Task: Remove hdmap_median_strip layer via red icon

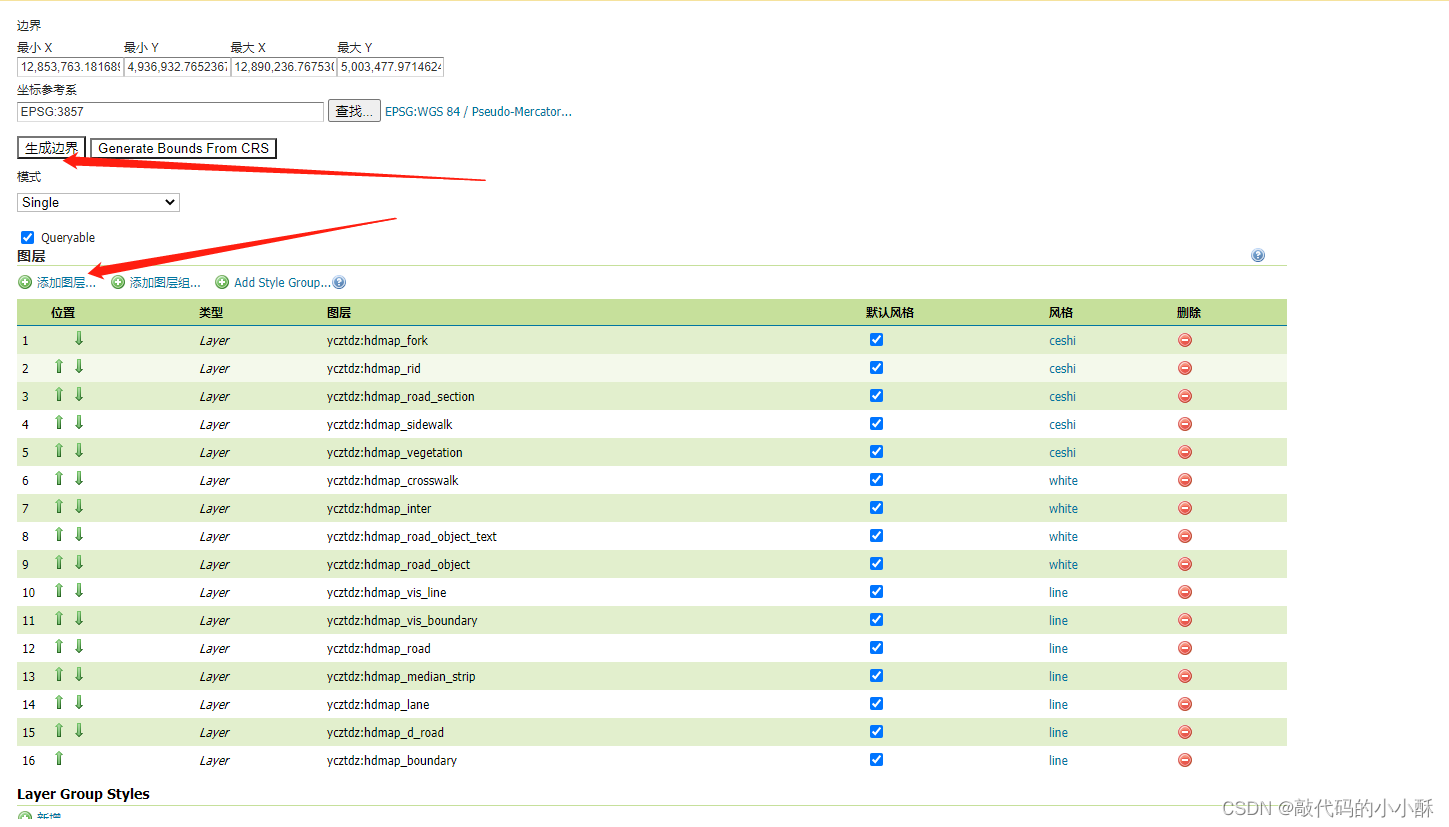Action: click(x=1185, y=676)
